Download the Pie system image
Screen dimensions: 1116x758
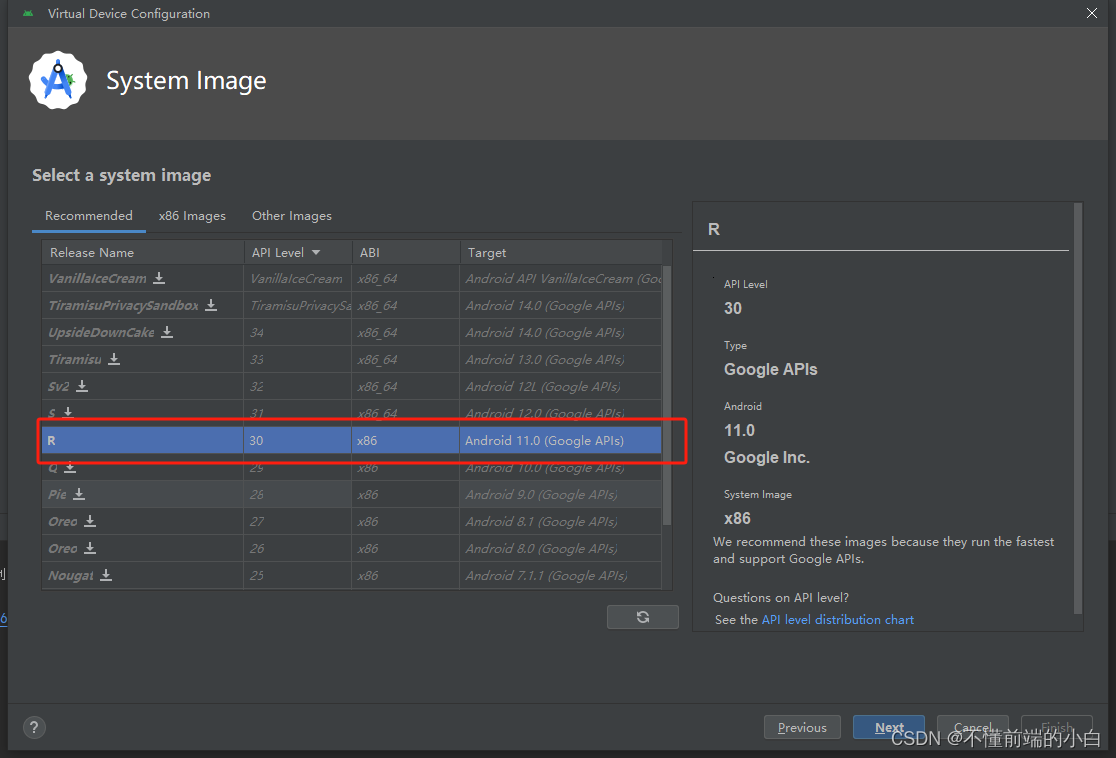click(x=79, y=494)
